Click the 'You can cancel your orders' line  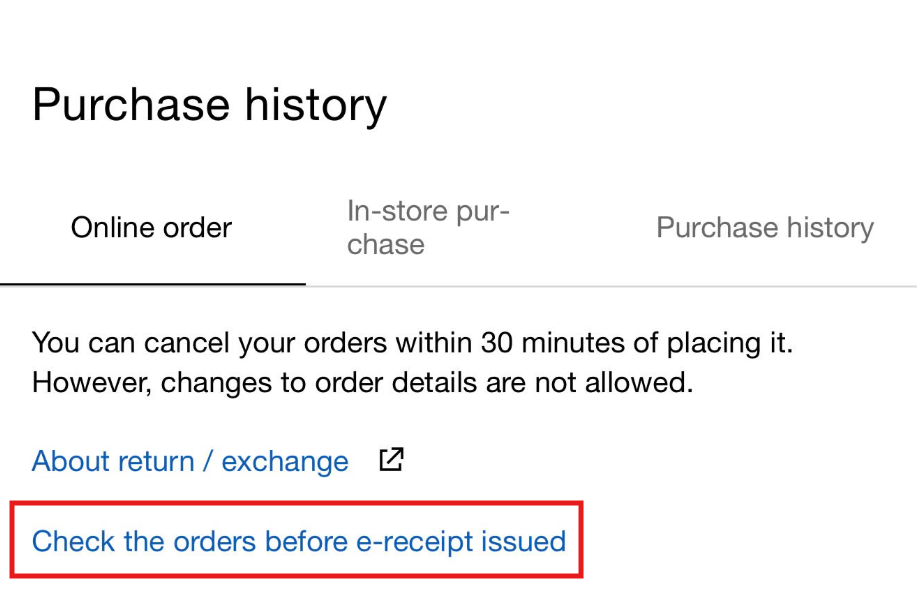click(x=411, y=343)
